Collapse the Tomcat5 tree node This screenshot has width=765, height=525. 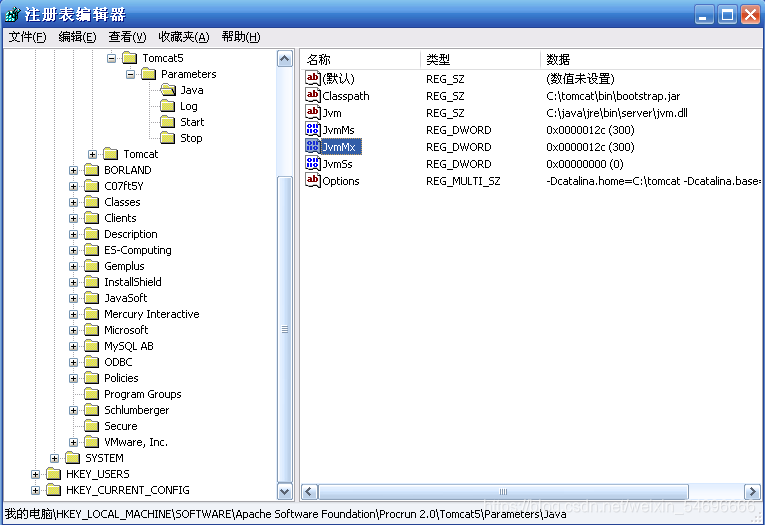click(112, 58)
